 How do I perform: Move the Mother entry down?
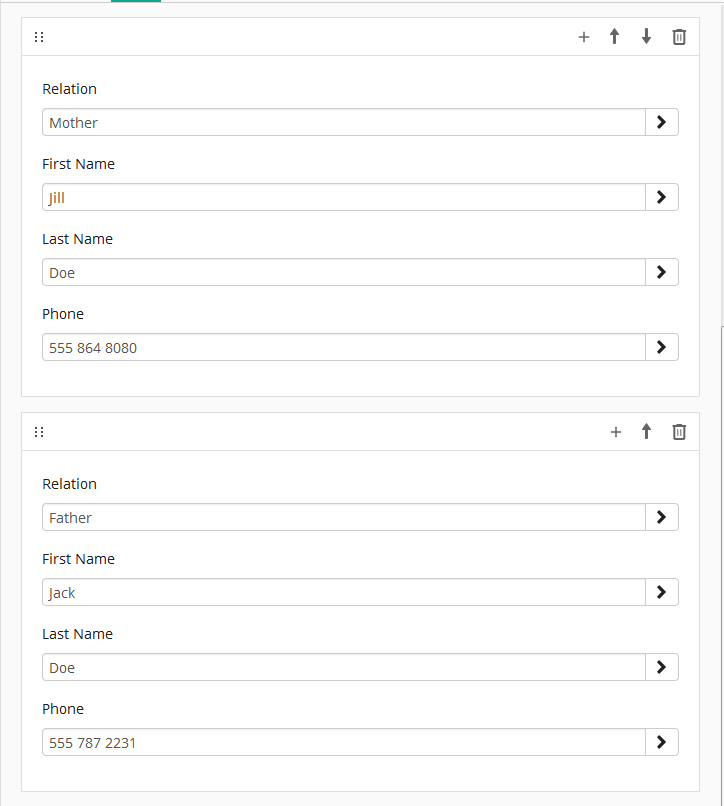(646, 36)
